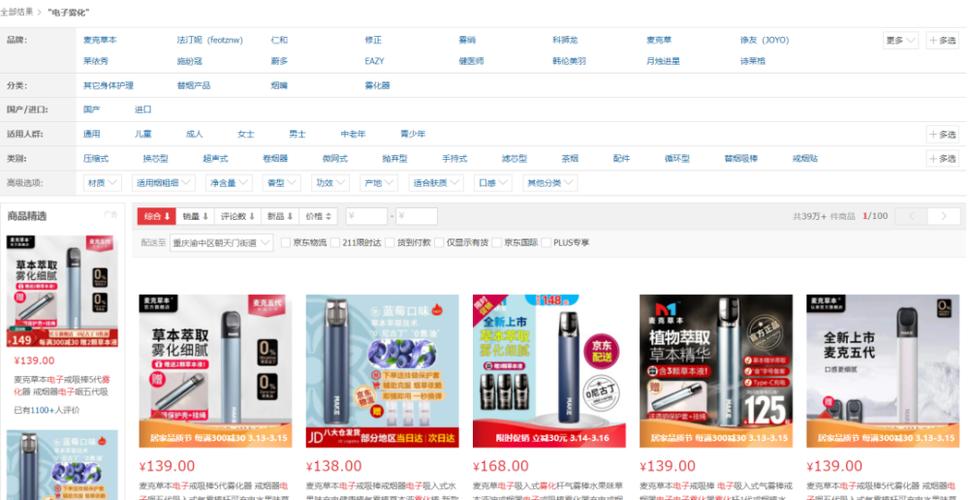The image size is (969, 500).
Task: Check the 211限时达 checkbox
Action: (335, 243)
